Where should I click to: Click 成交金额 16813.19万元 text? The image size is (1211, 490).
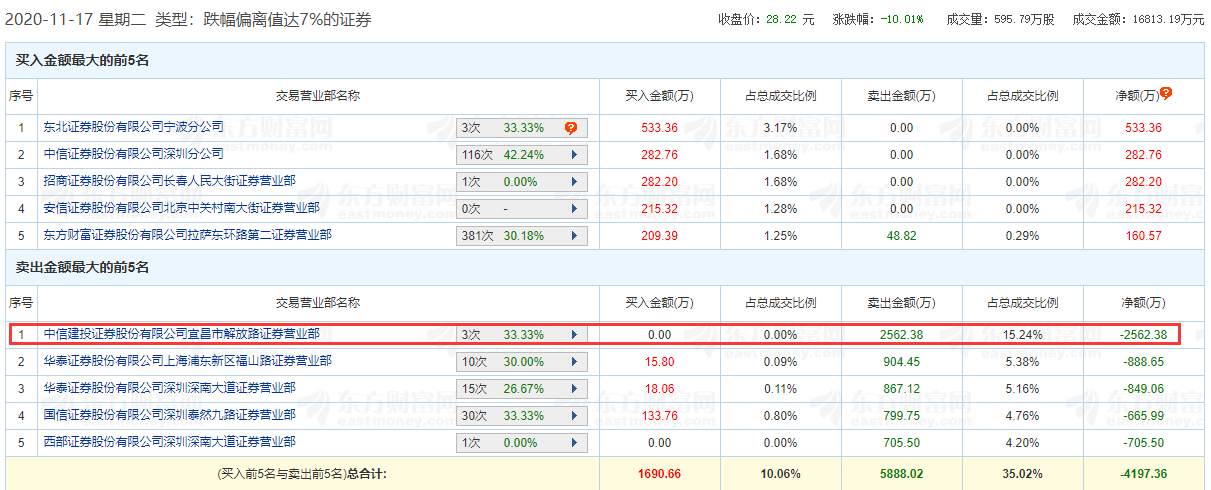point(1138,19)
